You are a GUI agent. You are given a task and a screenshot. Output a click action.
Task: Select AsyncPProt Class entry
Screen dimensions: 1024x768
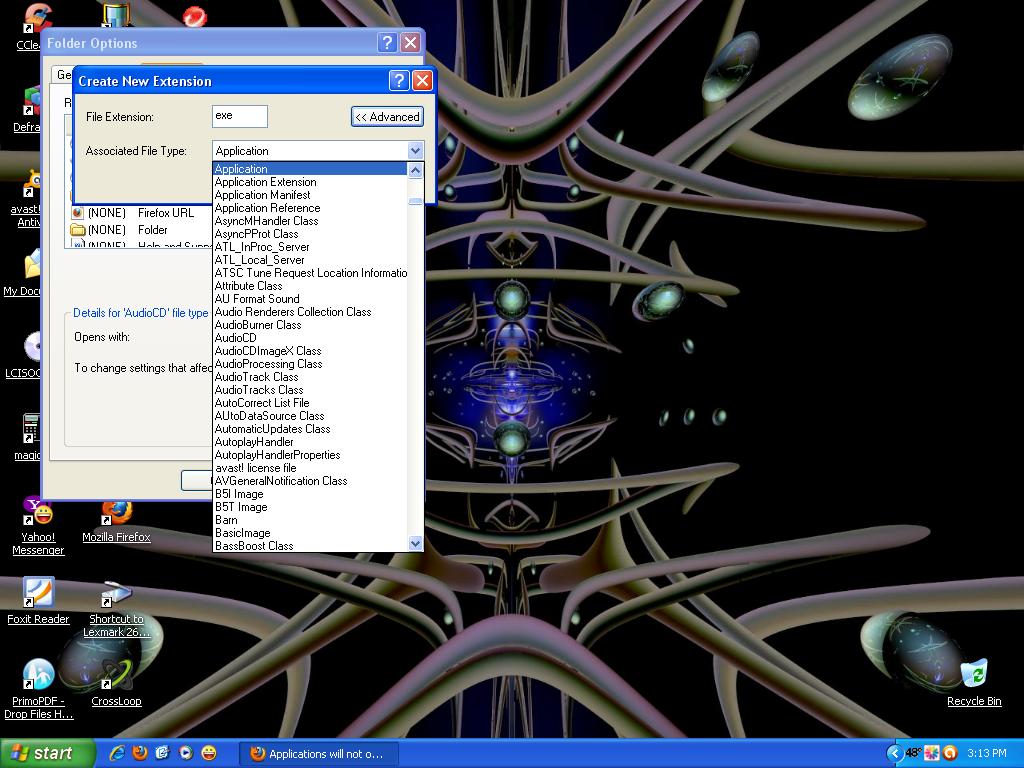310,234
